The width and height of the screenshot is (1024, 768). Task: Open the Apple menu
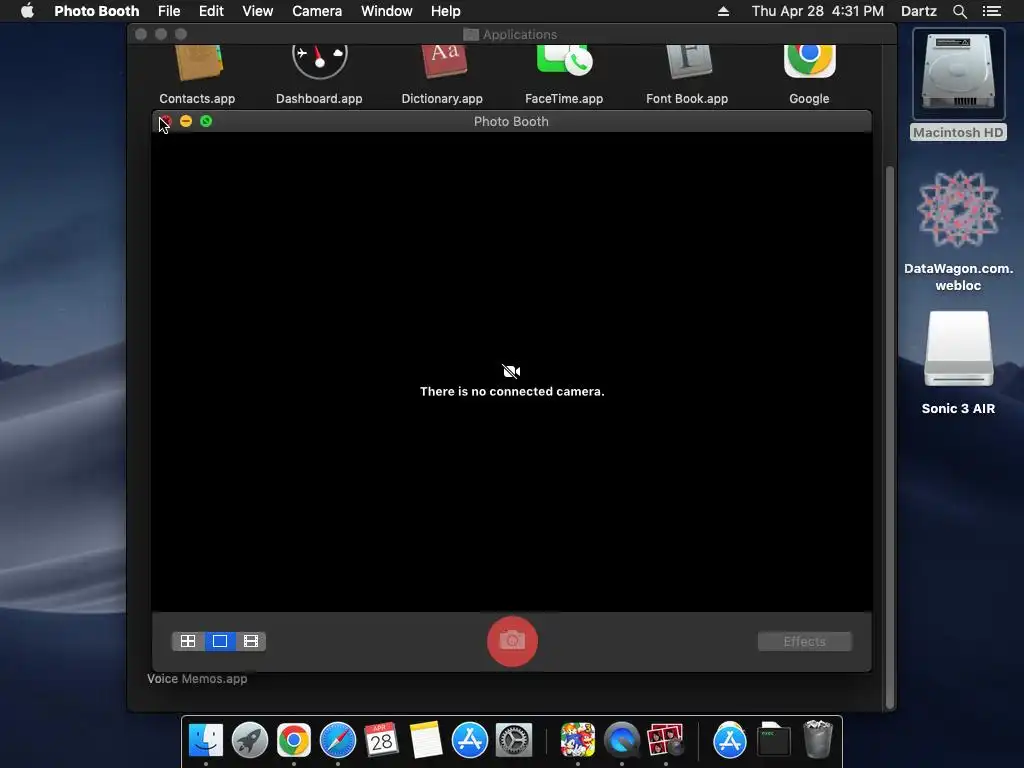tap(27, 11)
